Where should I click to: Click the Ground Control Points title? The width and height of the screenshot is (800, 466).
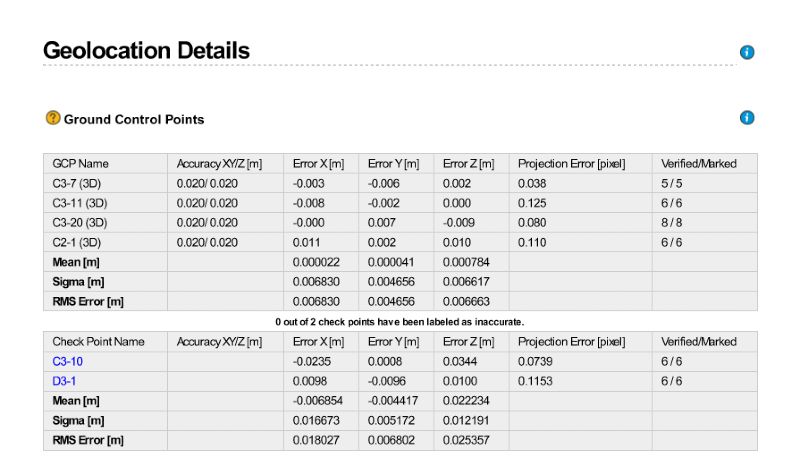(x=134, y=119)
